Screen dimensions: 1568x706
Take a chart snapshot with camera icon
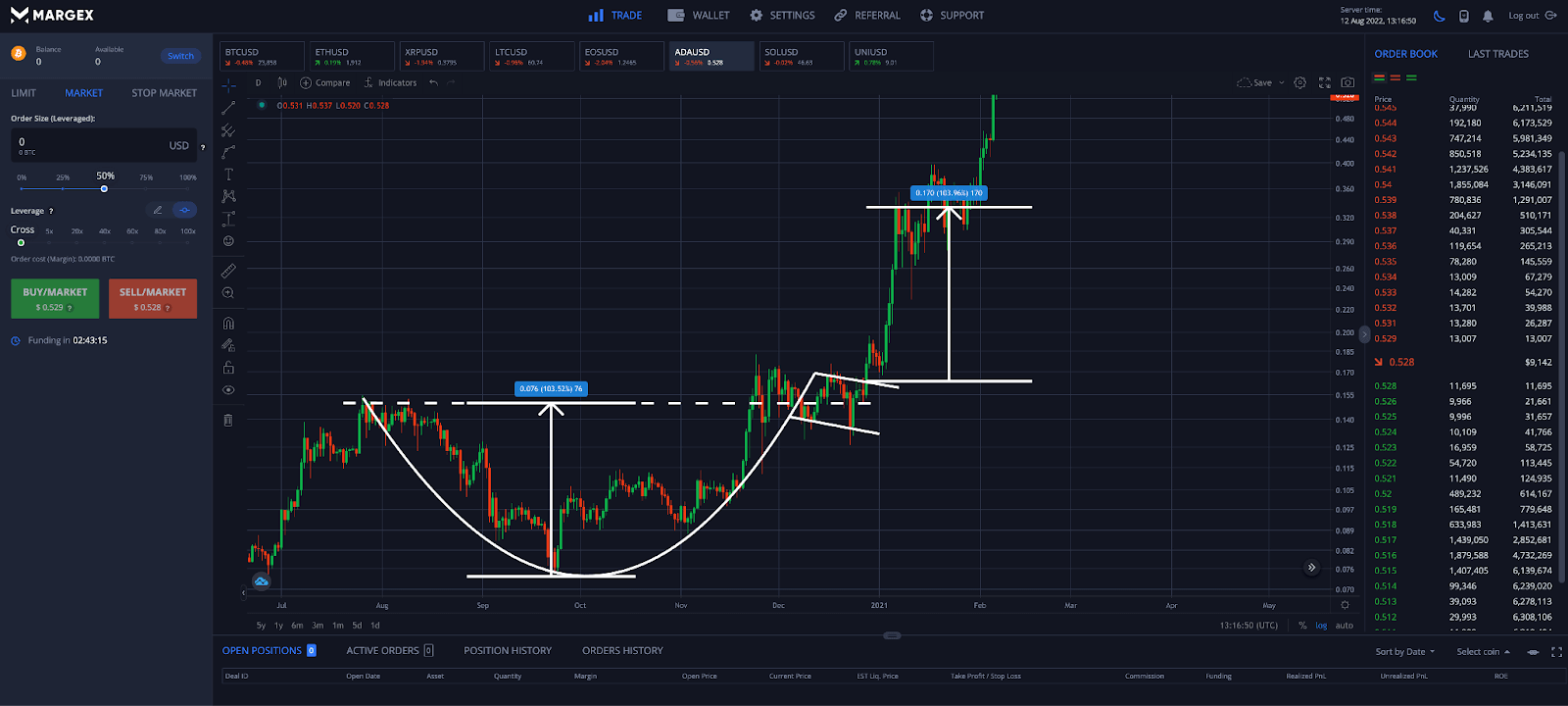pyautogui.click(x=1347, y=83)
